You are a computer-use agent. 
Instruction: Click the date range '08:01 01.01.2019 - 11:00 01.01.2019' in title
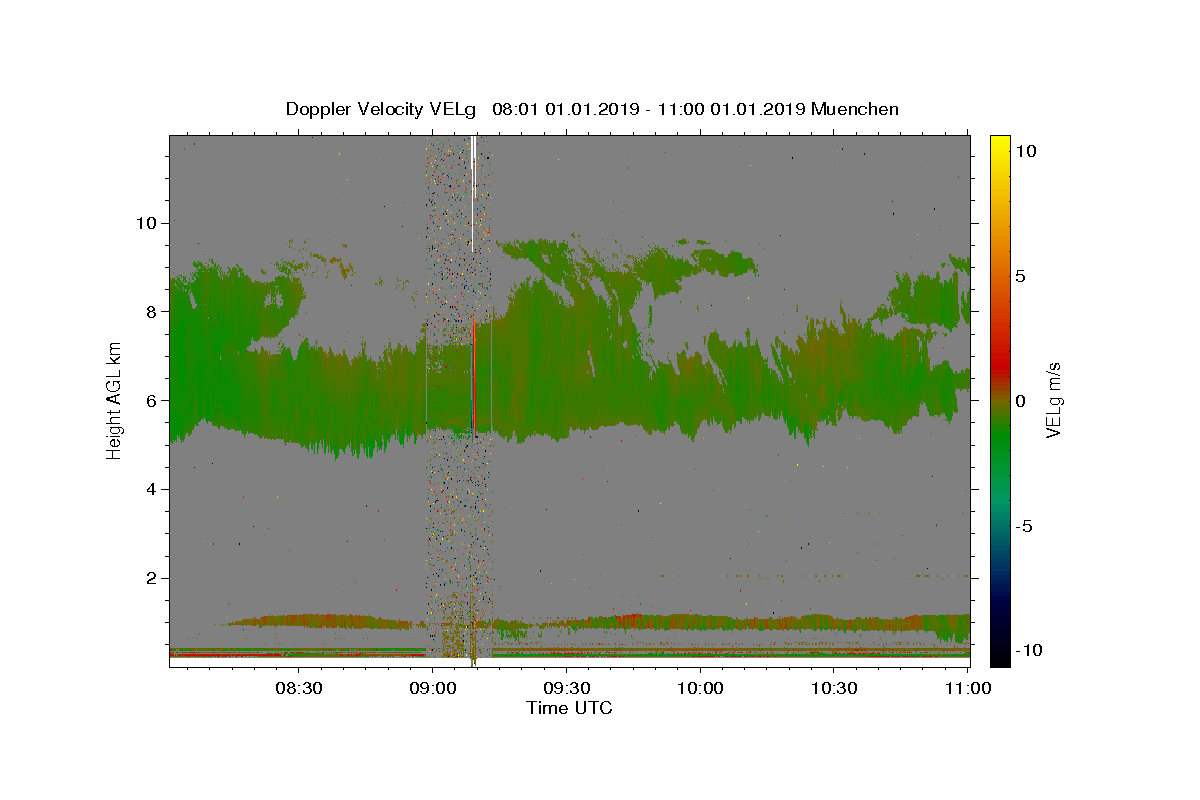pyautogui.click(x=649, y=109)
